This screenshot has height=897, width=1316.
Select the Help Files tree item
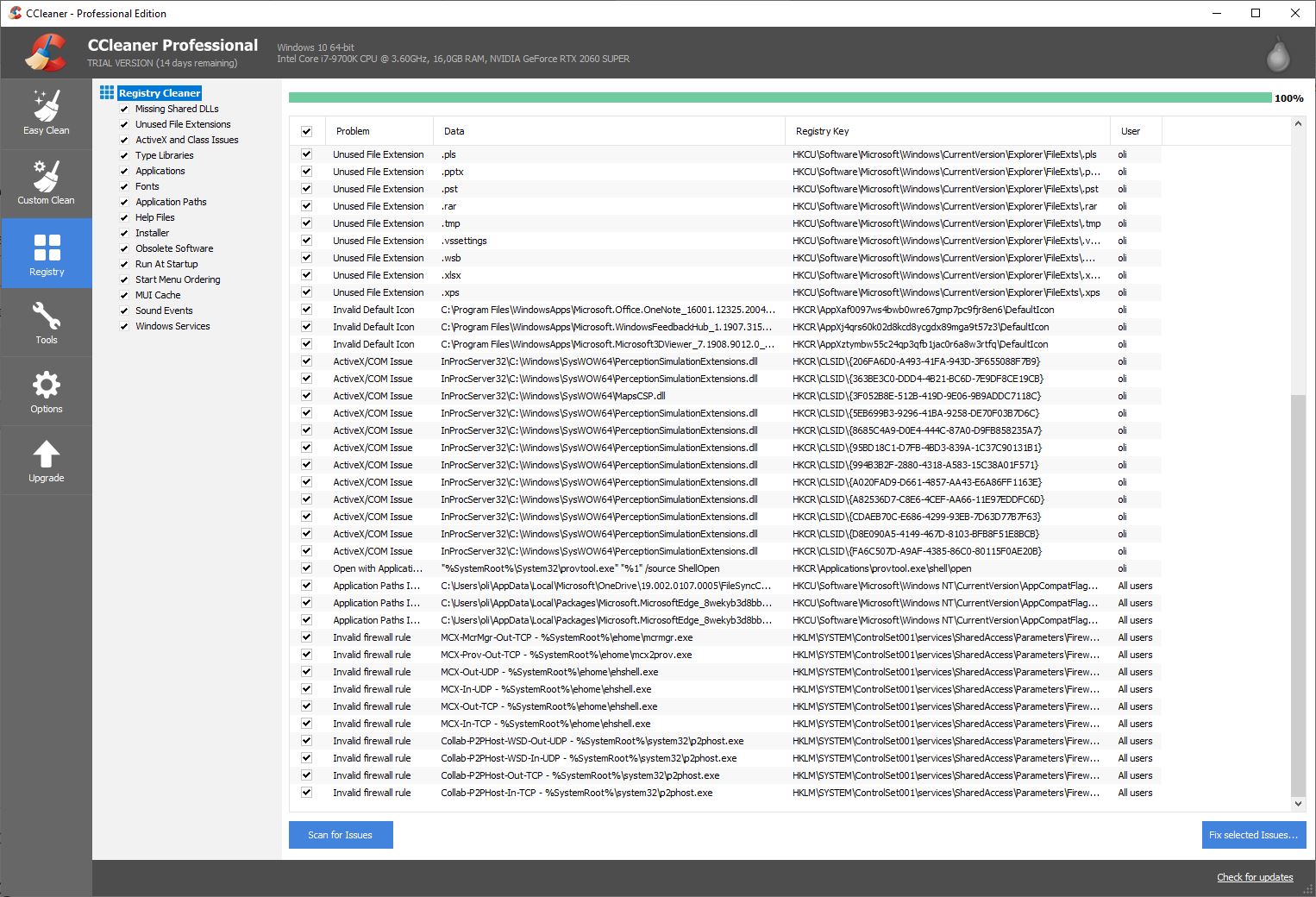155,217
